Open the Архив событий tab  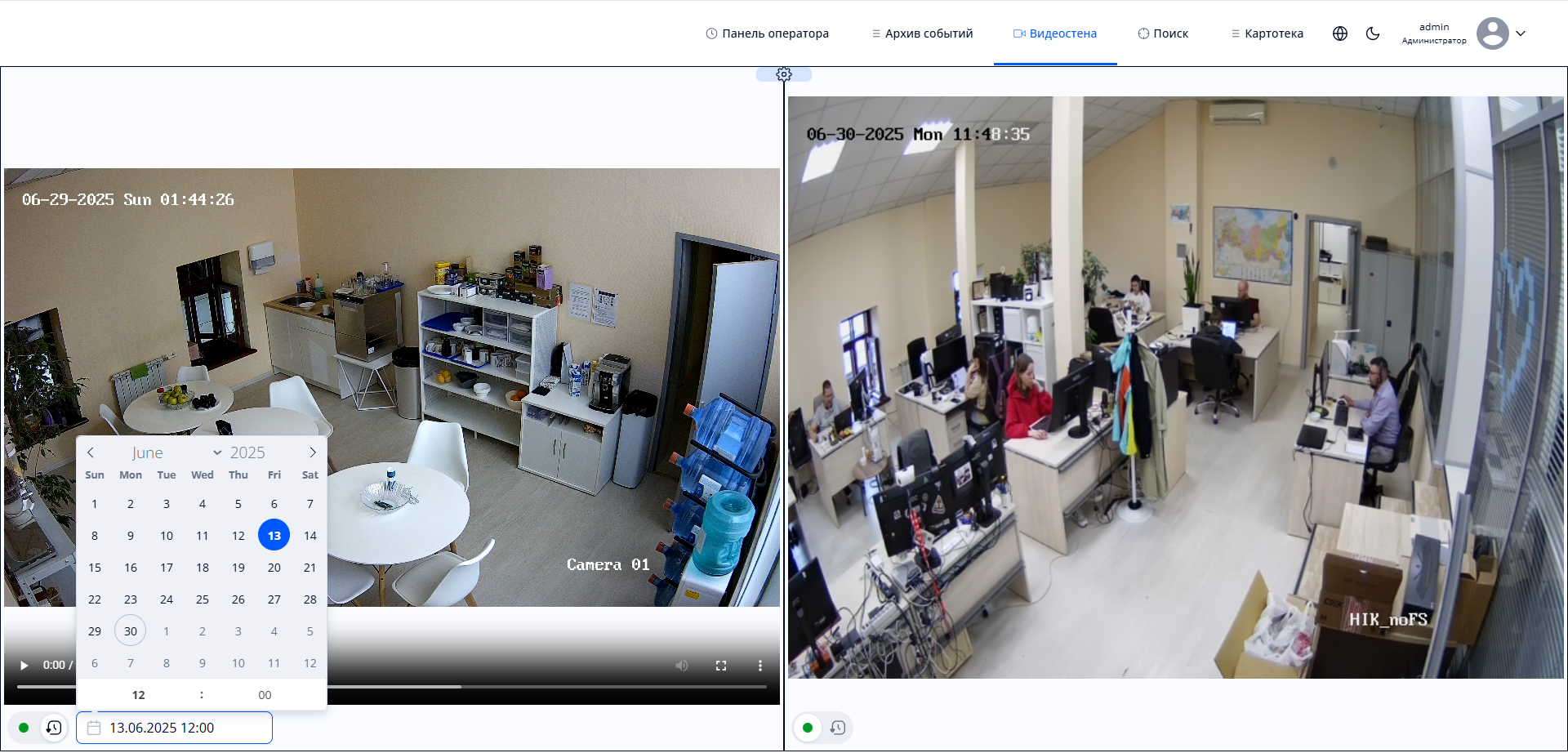click(922, 33)
